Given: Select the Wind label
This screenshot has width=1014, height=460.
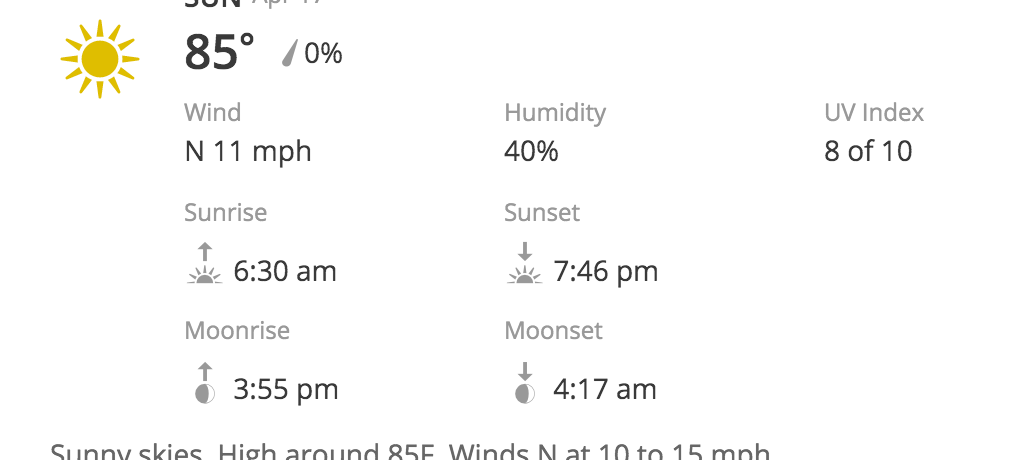Looking at the screenshot, I should tap(212, 113).
